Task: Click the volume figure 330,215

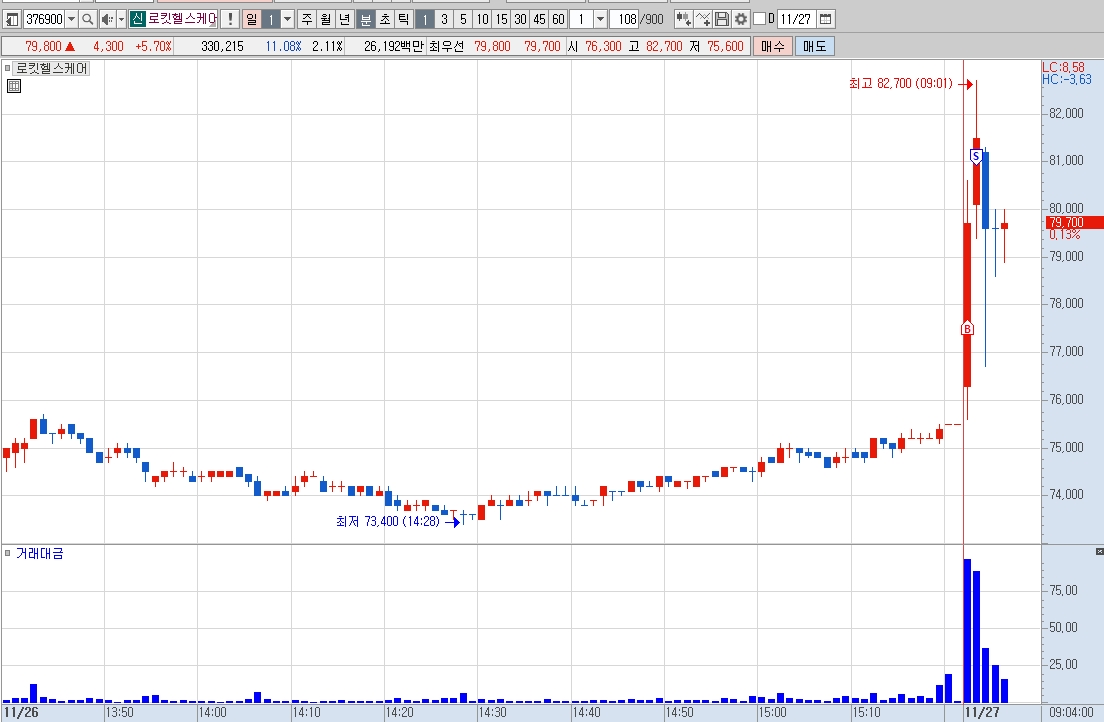Action: point(222,46)
